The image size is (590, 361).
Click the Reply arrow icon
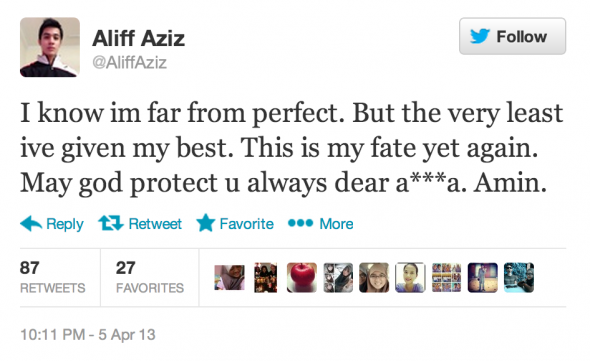coord(31,224)
